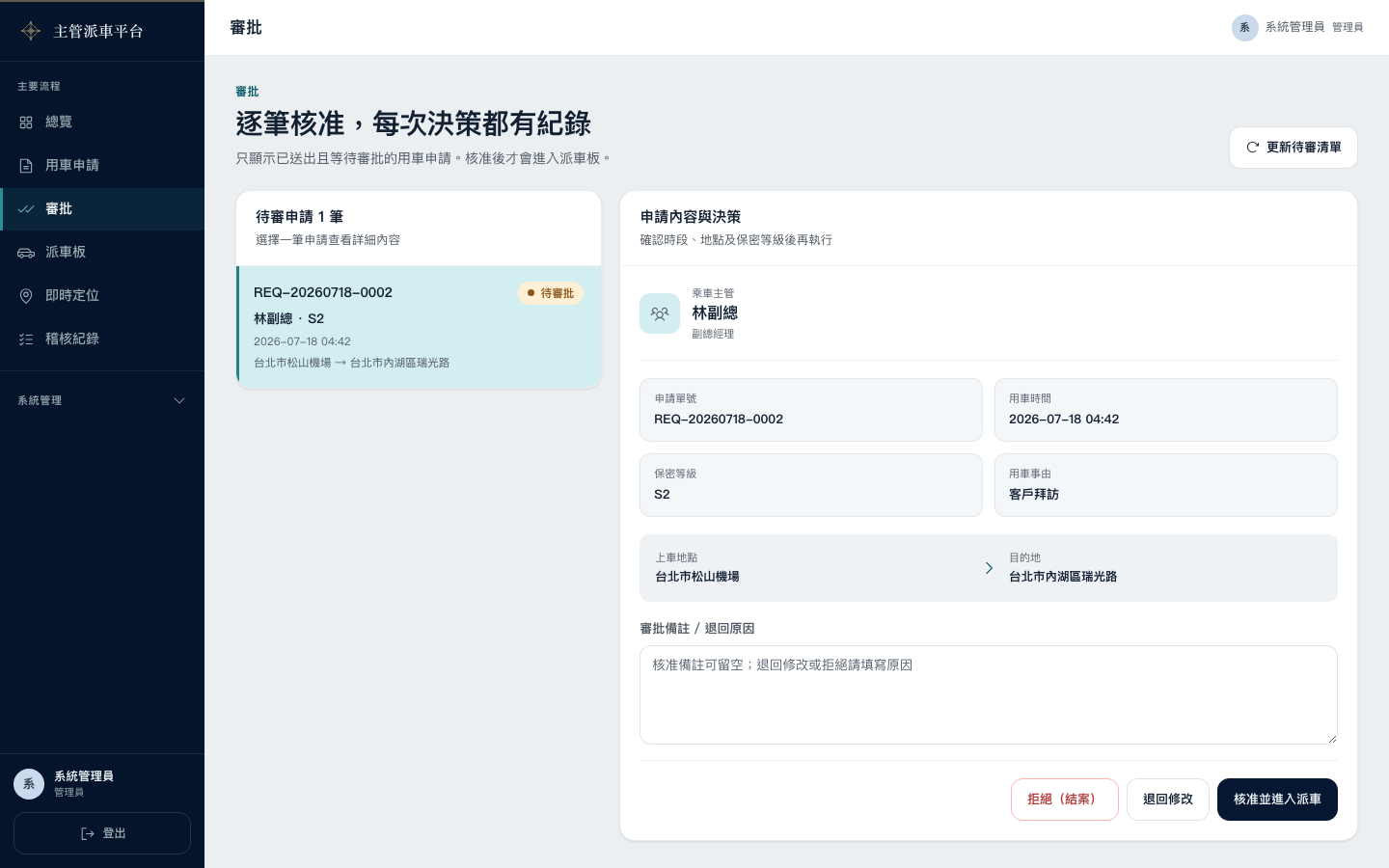This screenshot has height=868, width=1389.
Task: Click the 審批 double-check icon
Action: (x=26, y=209)
